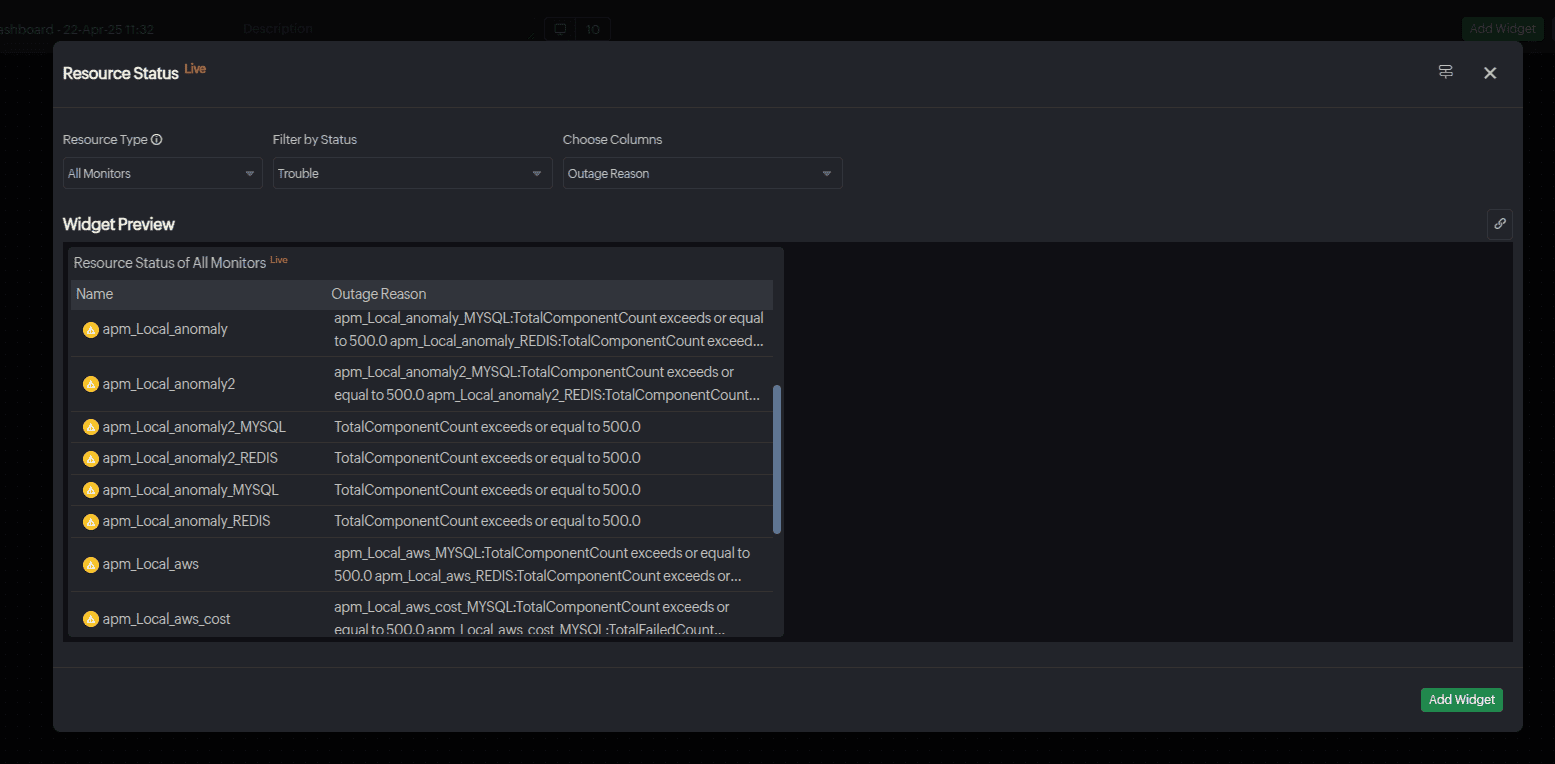Click warning icon for apm_Local_anomaly2_MYSQL
Image resolution: width=1555 pixels, height=764 pixels.
(x=91, y=427)
